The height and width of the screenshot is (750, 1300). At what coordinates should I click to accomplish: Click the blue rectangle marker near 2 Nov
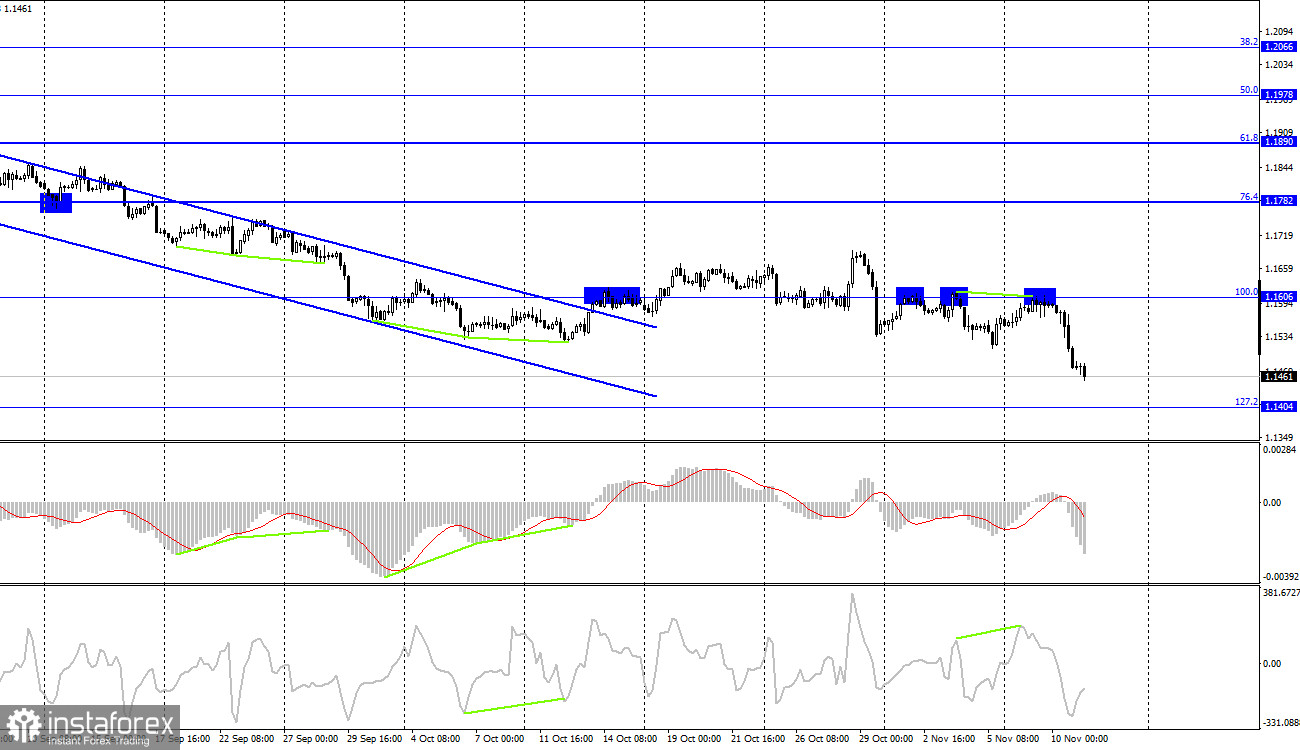coord(954,296)
